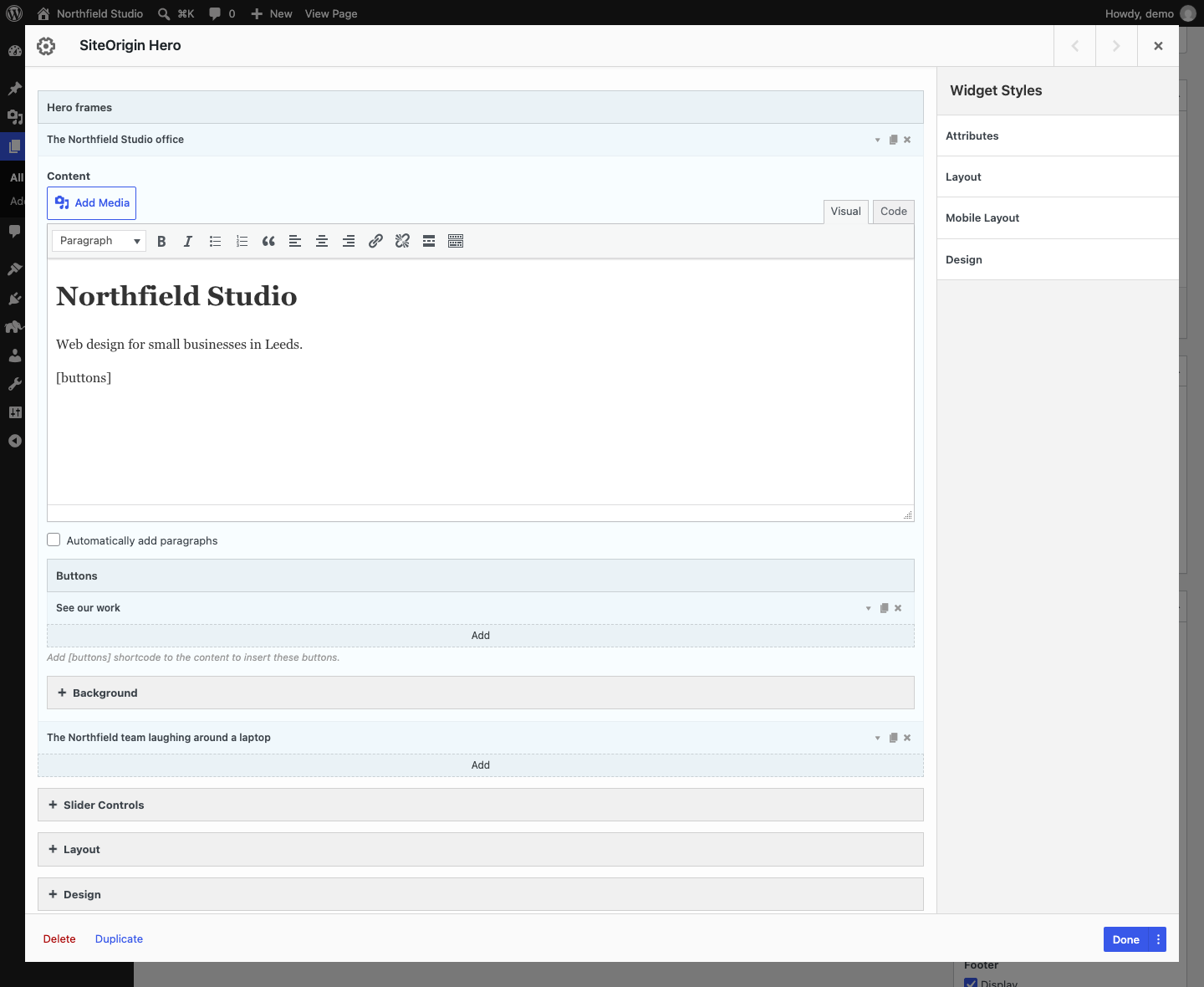Switch to the Code editor tab
Viewport: 1204px width, 987px height.
tap(894, 212)
